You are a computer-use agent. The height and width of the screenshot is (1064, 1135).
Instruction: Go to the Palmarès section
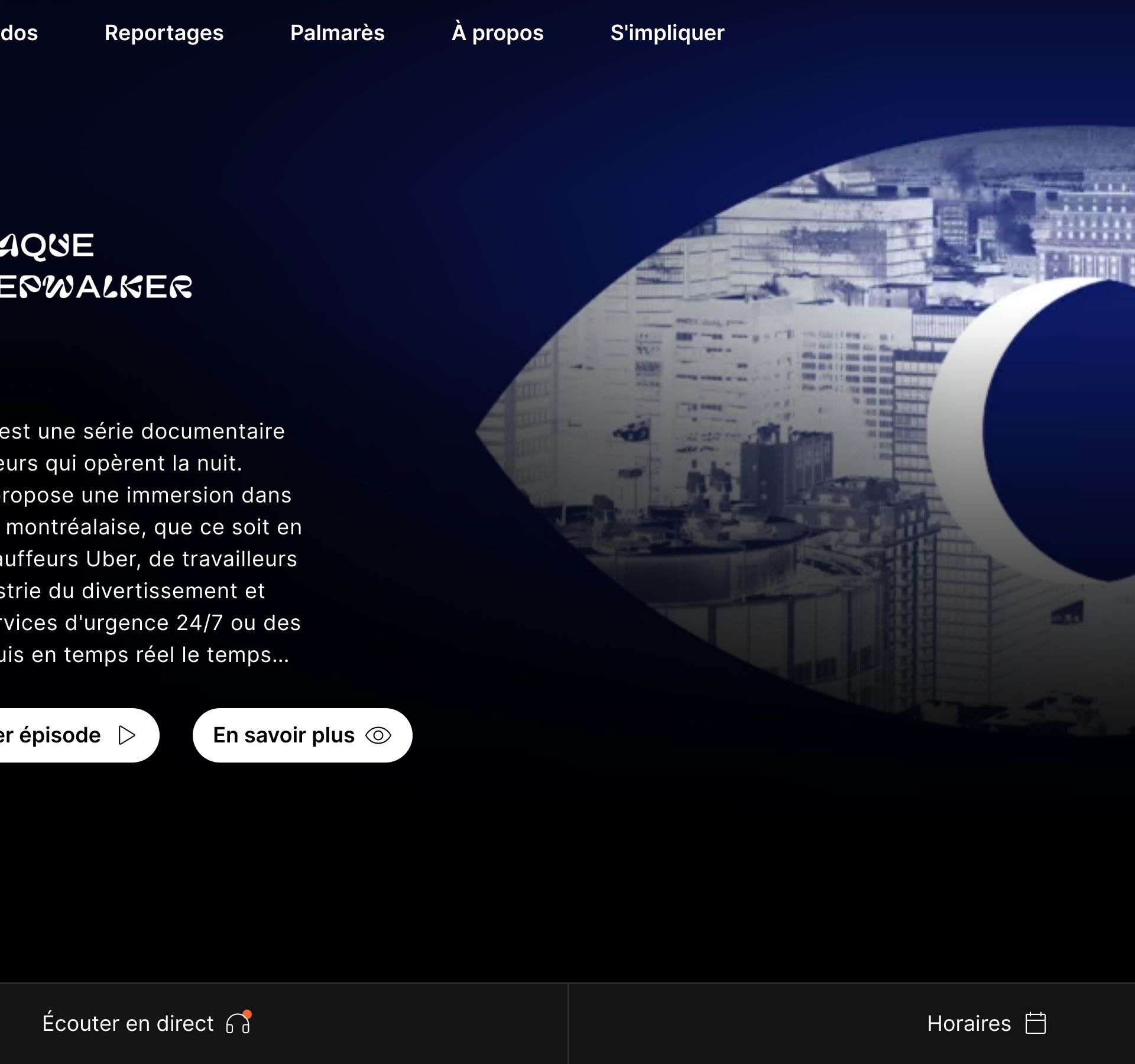tap(337, 33)
